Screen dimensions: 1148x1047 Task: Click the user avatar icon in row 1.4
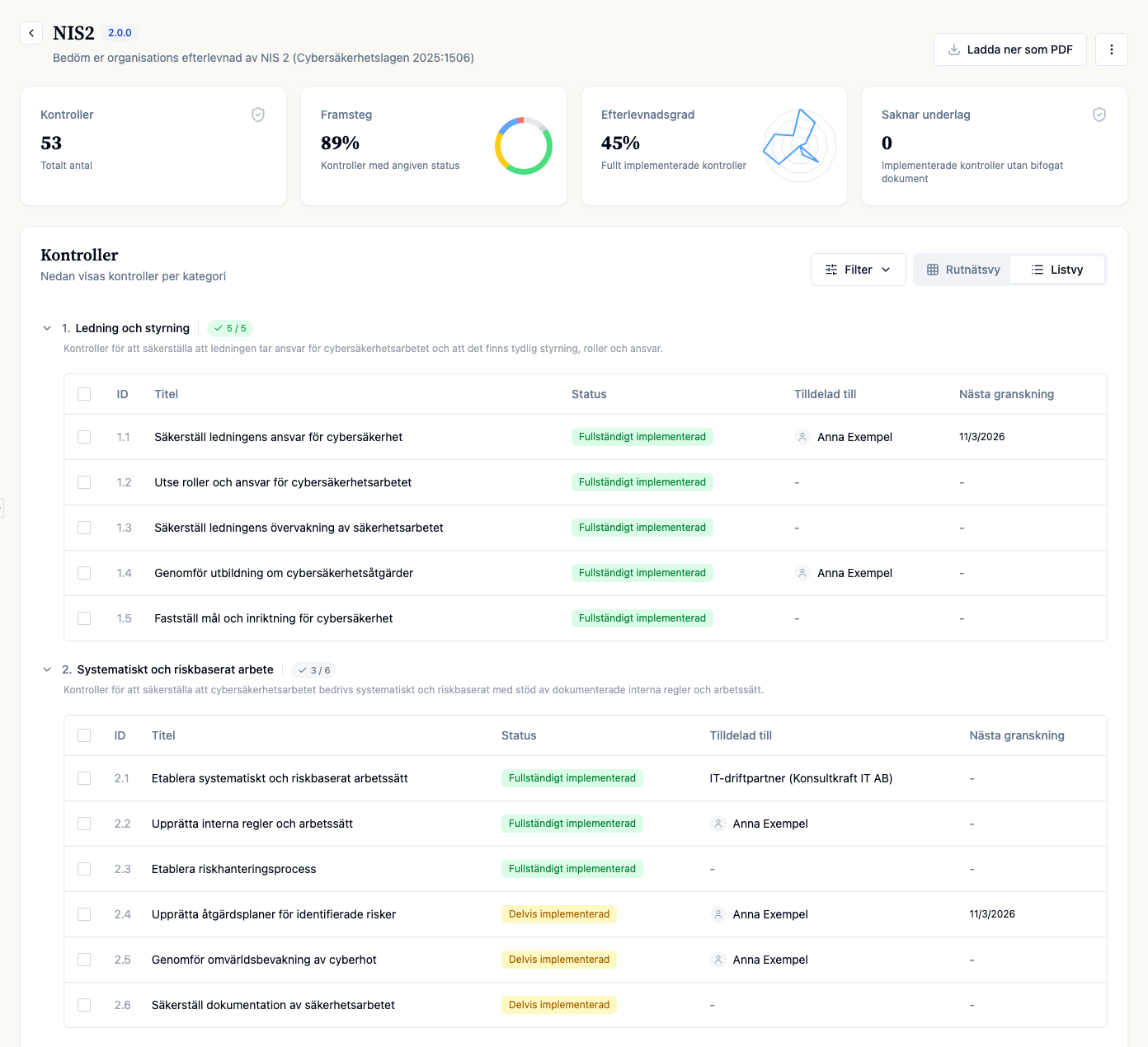802,573
